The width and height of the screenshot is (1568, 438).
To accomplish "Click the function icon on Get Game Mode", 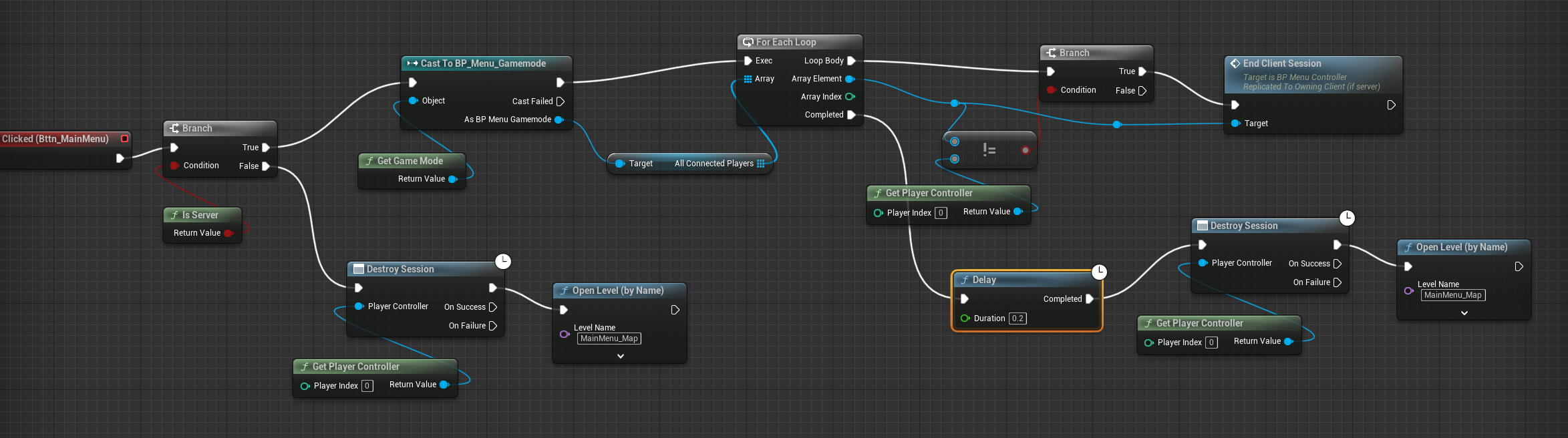I will point(369,161).
